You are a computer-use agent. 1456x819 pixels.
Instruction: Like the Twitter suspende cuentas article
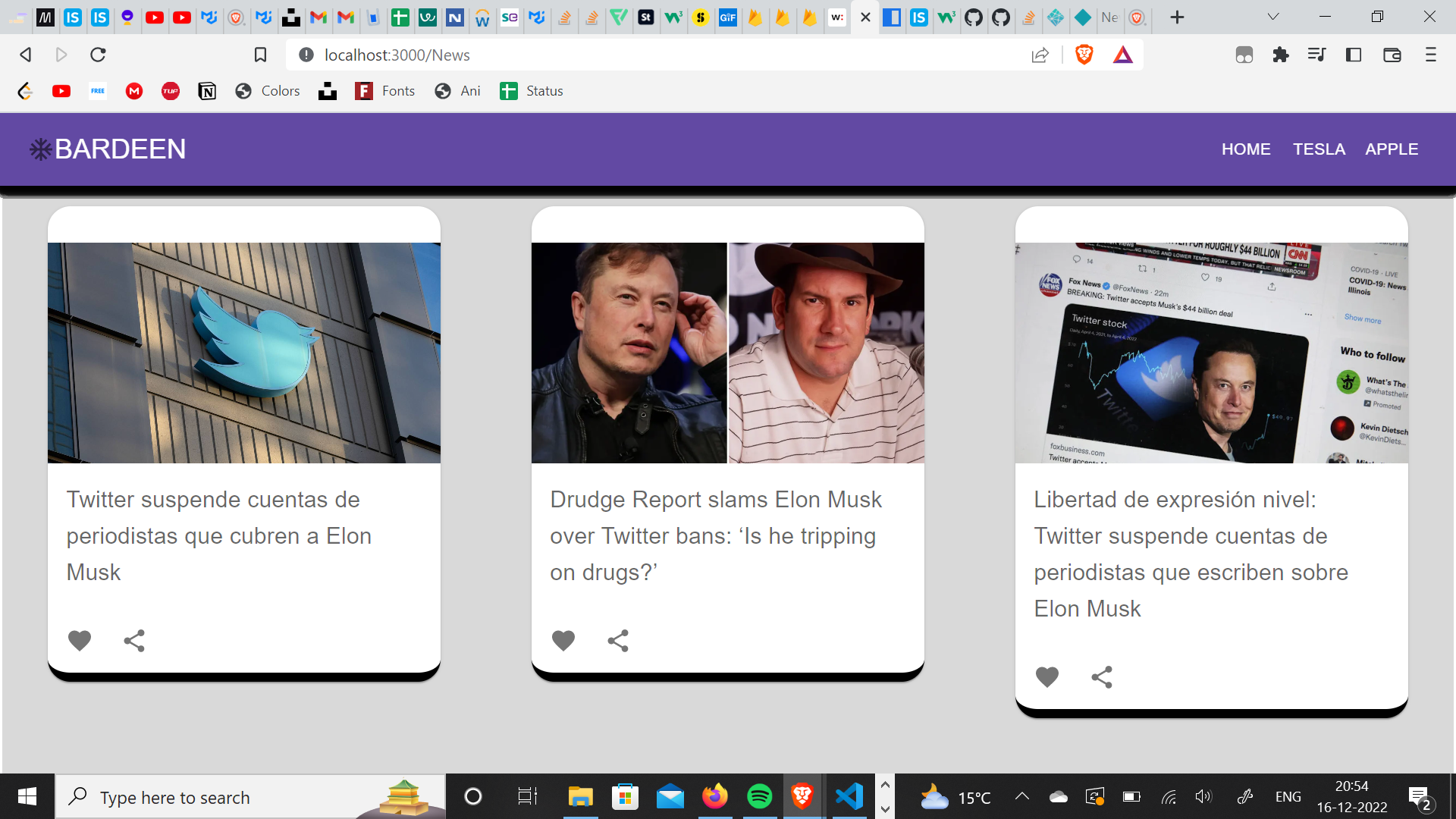click(x=79, y=641)
